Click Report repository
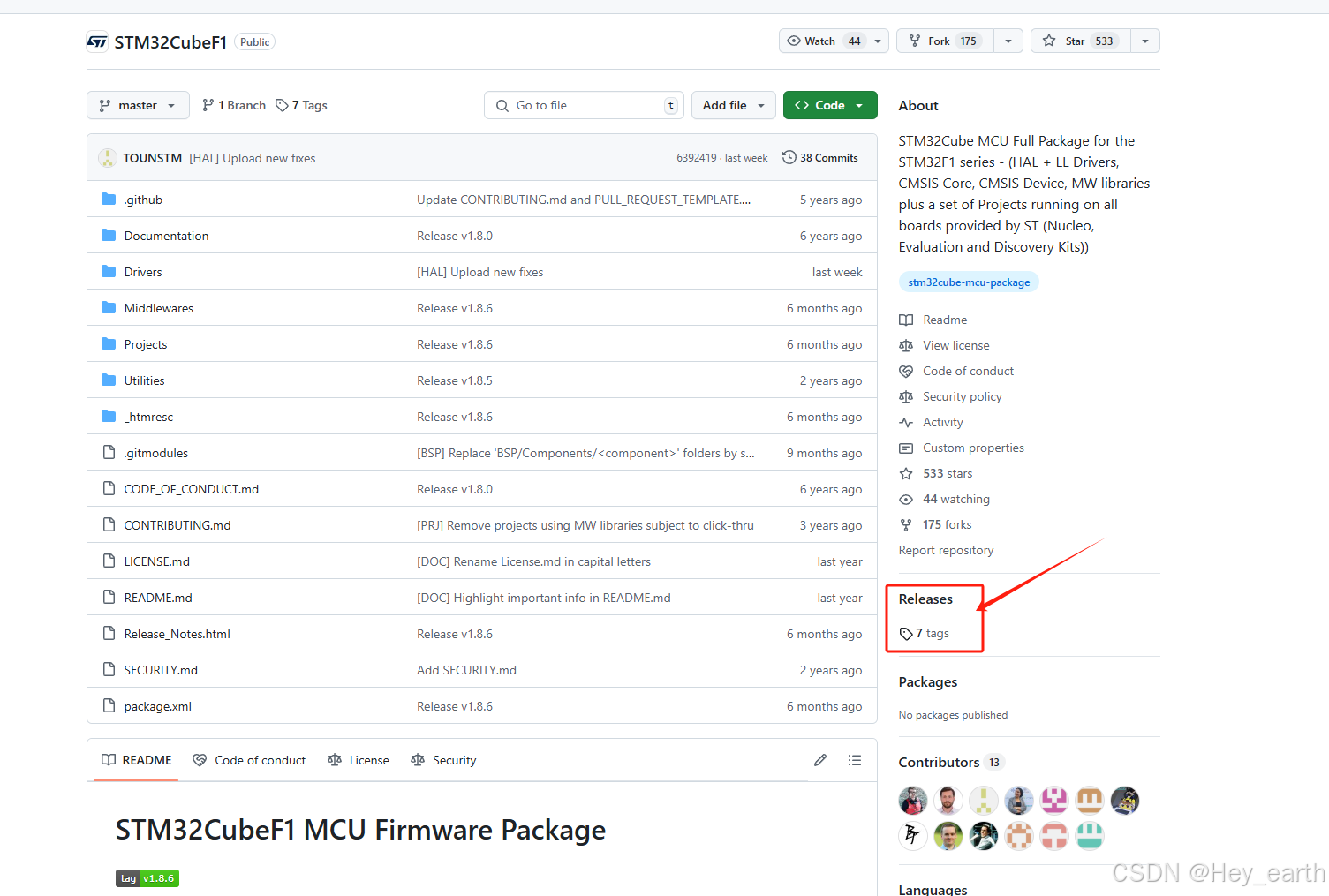Screen dimensions: 1329x896 946,550
